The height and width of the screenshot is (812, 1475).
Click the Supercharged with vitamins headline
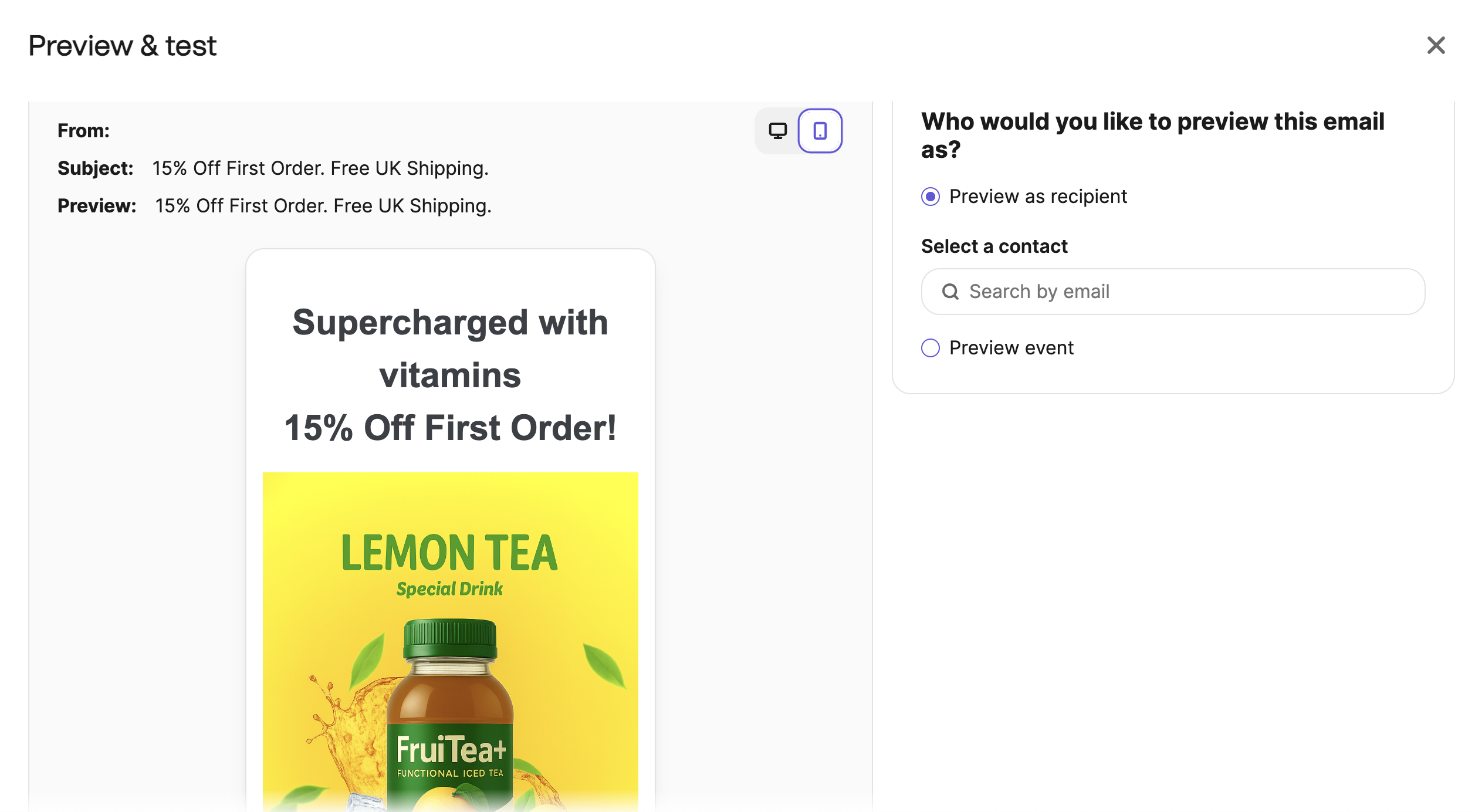(450, 349)
